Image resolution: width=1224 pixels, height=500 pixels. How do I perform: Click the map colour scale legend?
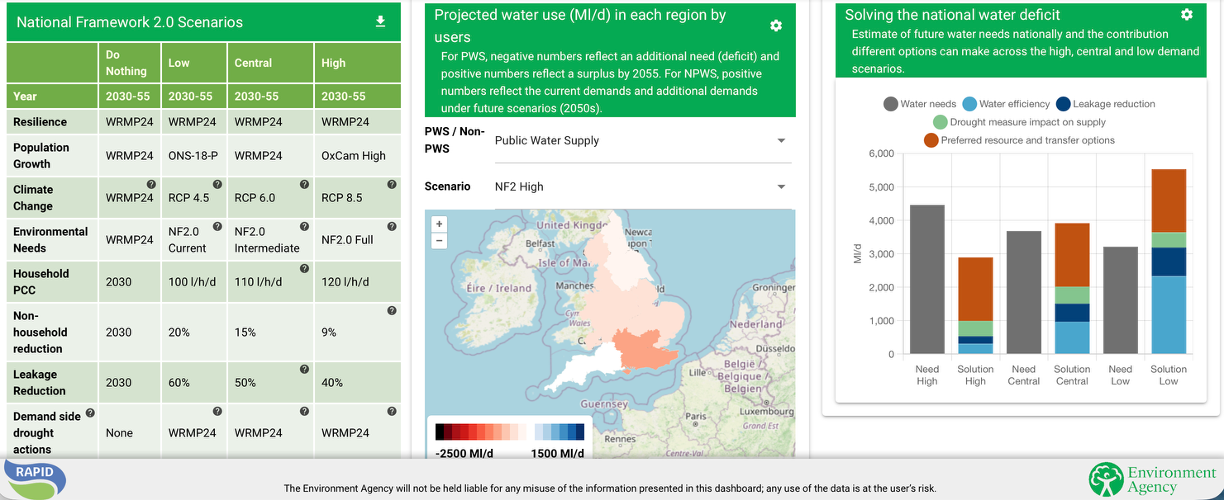click(510, 432)
